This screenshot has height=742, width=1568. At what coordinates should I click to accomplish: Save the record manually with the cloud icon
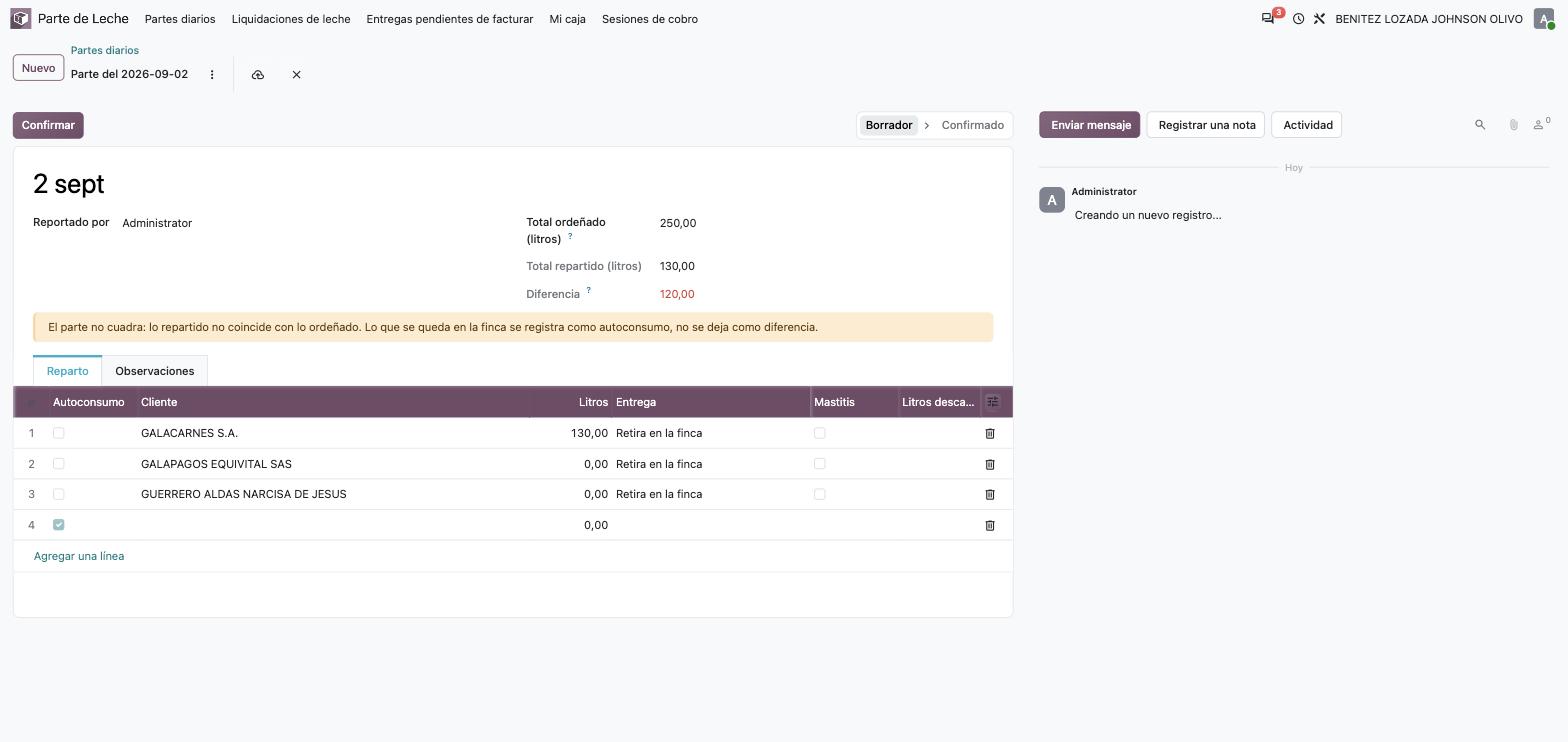point(258,75)
